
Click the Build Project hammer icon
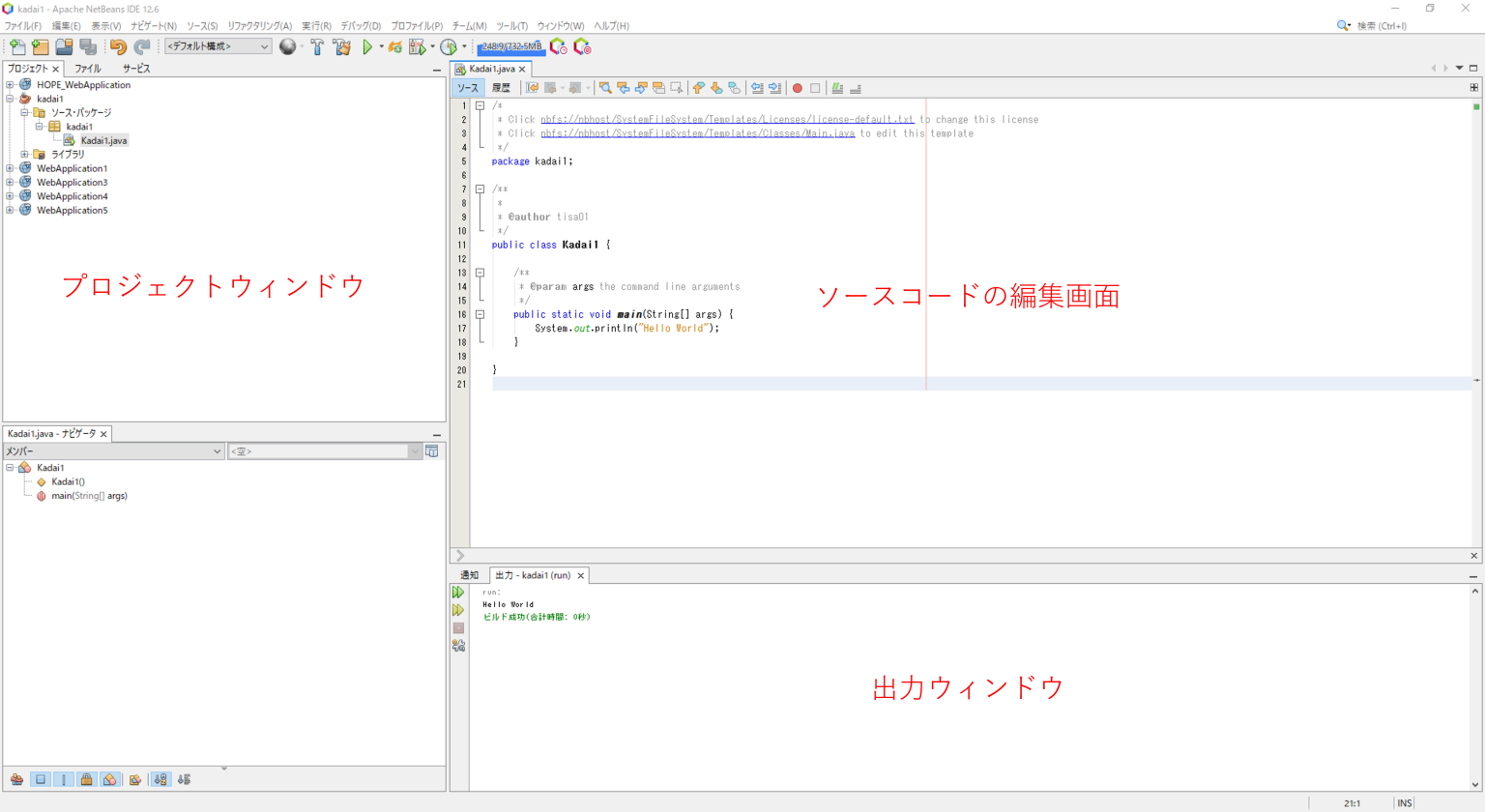(x=317, y=46)
